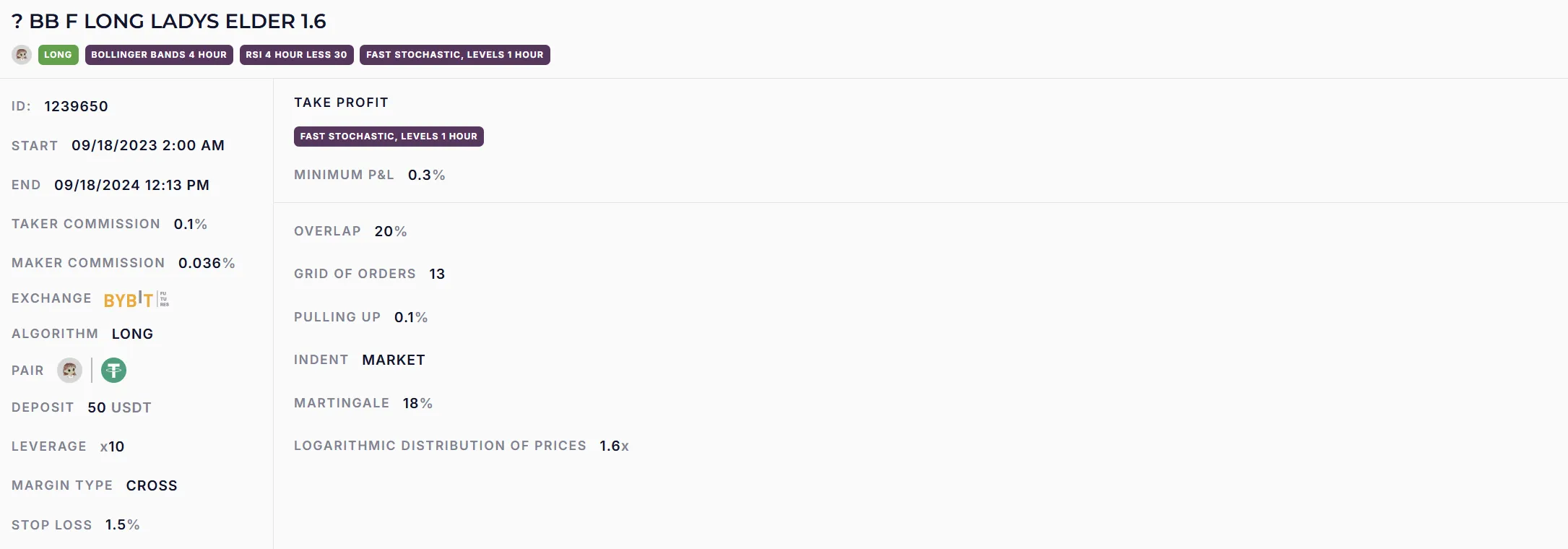Click the coin avatar icon beside LONG tag
The height and width of the screenshot is (549, 1568).
click(22, 55)
